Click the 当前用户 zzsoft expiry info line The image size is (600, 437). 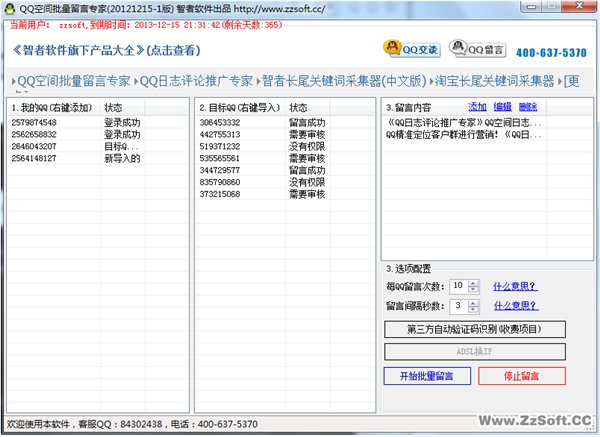(146, 25)
